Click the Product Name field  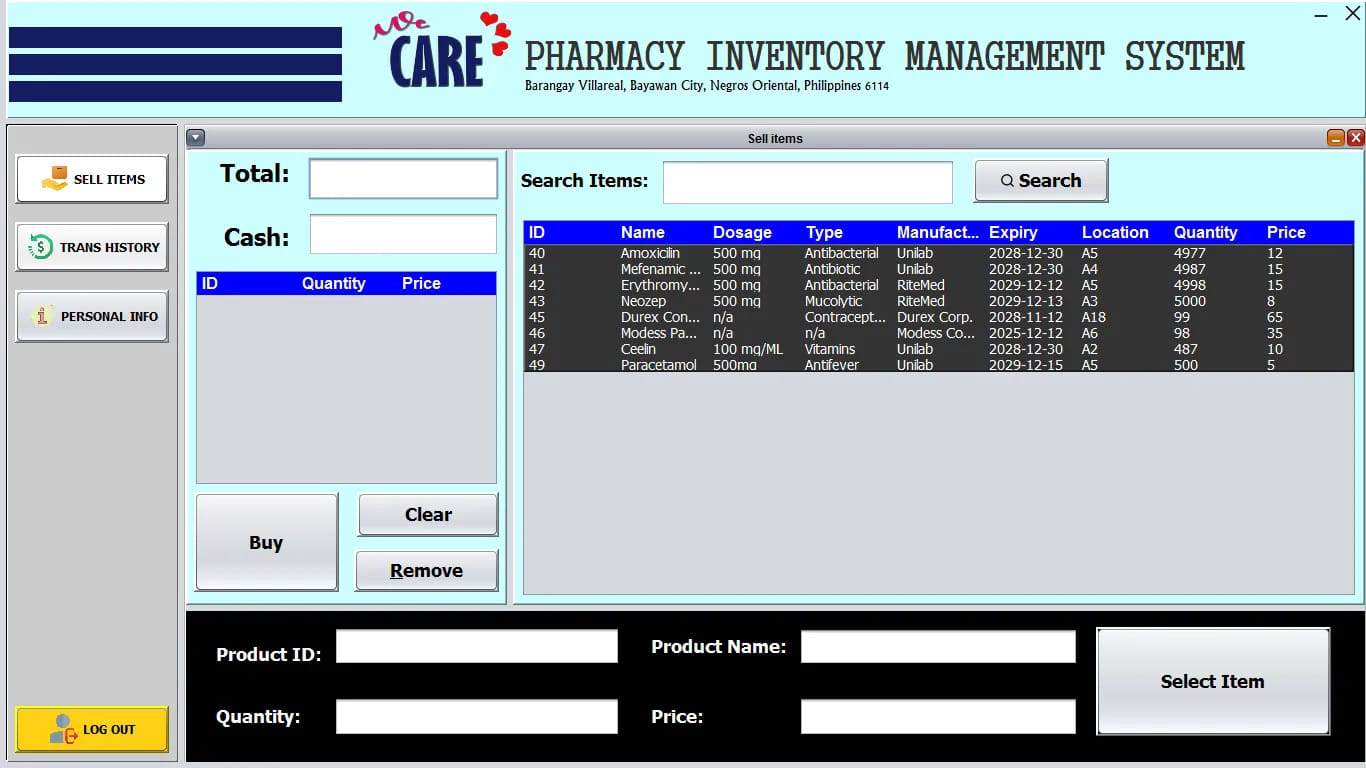pos(938,646)
